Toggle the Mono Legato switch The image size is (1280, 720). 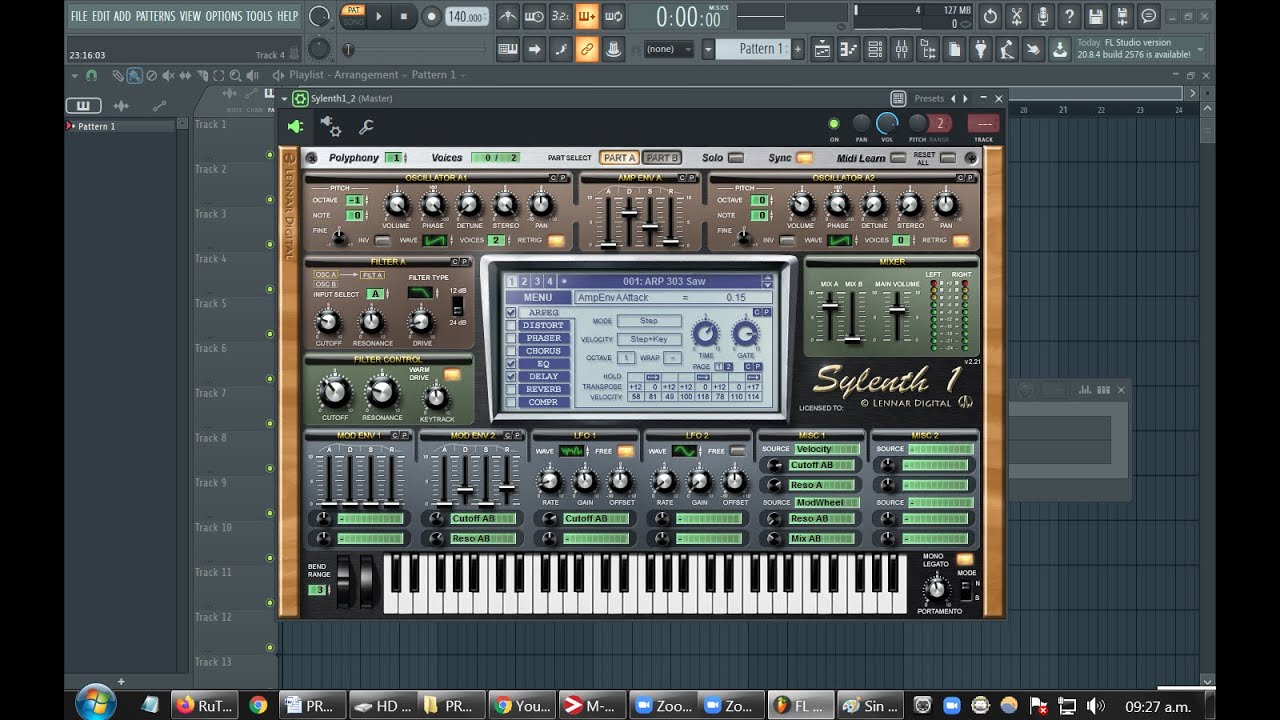[x=965, y=559]
